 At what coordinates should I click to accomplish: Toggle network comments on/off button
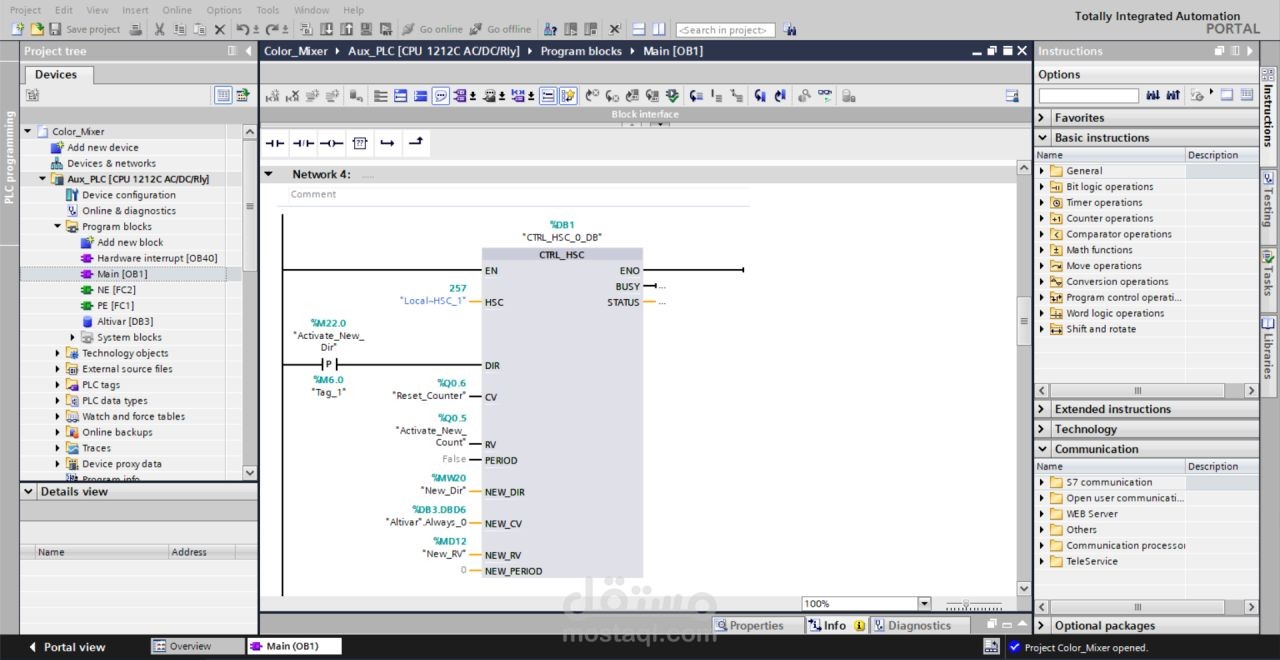[x=441, y=96]
